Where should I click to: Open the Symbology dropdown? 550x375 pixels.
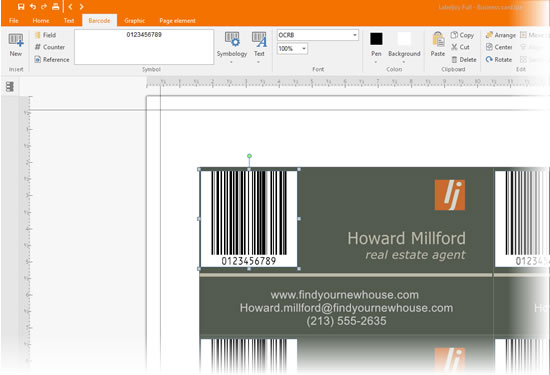coord(232,47)
